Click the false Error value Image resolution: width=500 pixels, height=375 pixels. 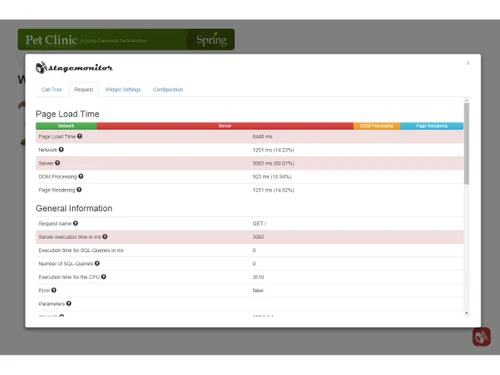258,290
